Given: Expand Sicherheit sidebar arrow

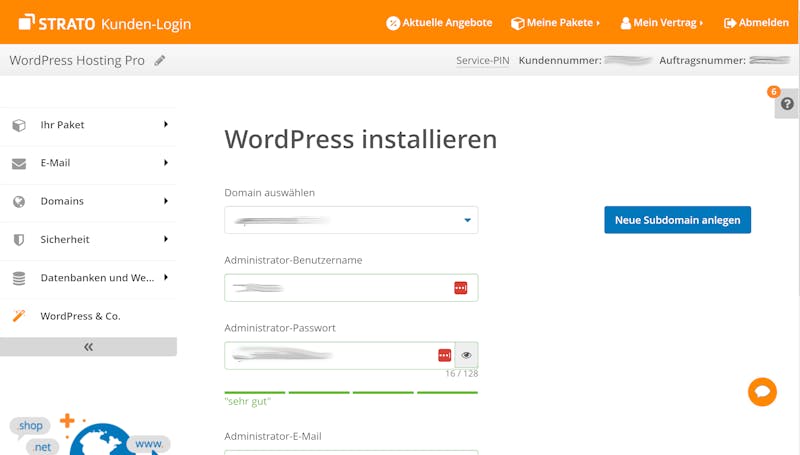Looking at the screenshot, I should pyautogui.click(x=166, y=239).
